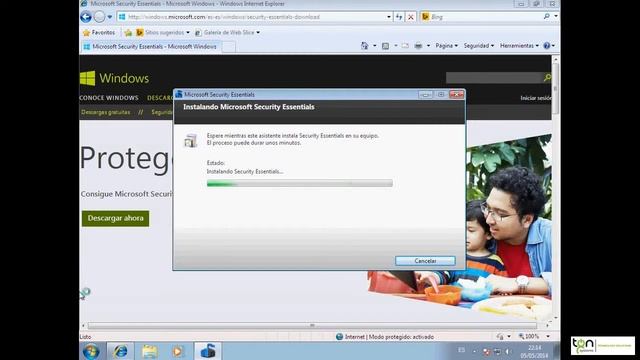Click the ES language indicator

point(461,350)
